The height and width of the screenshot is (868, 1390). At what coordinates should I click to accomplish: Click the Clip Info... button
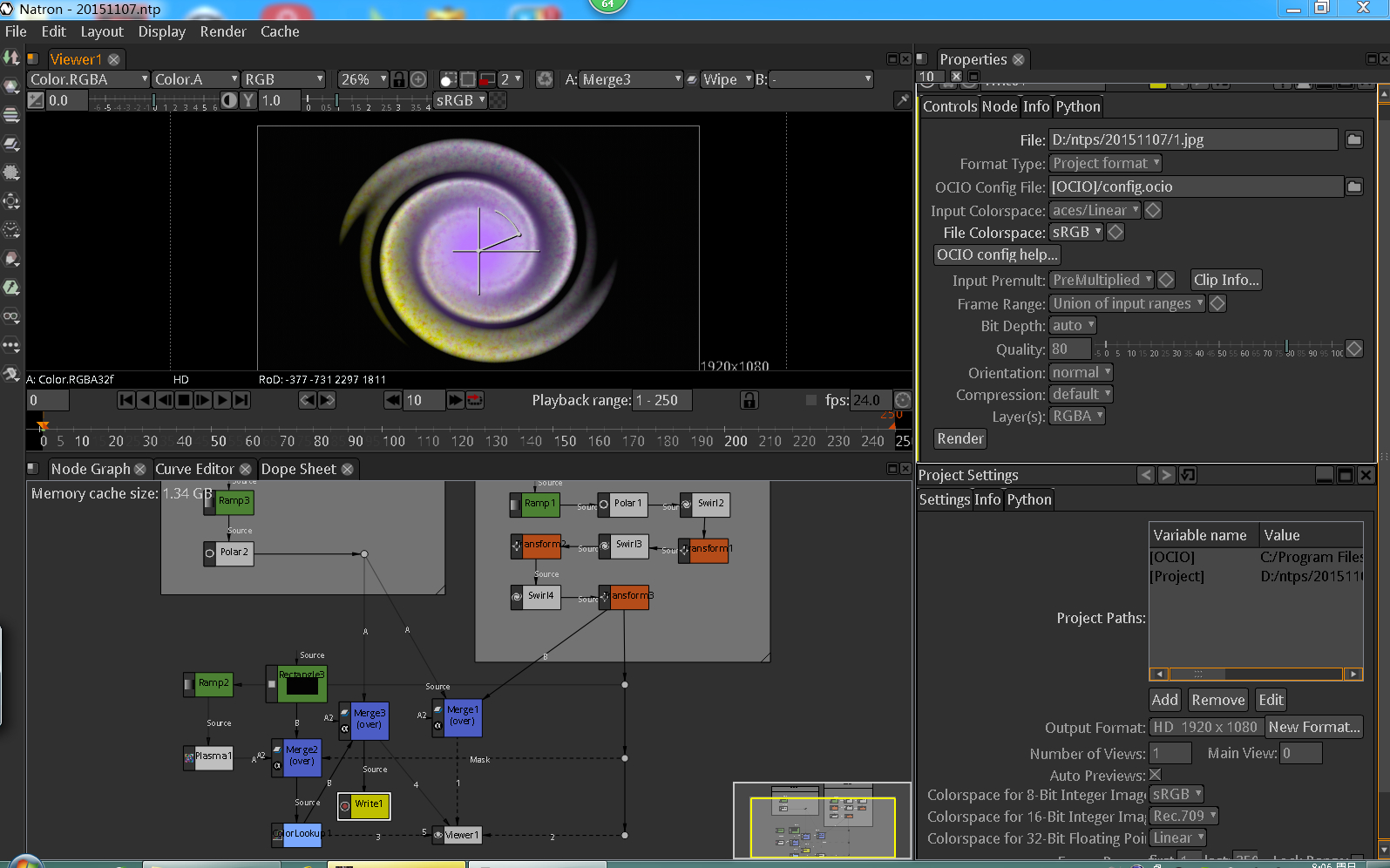(x=1225, y=280)
